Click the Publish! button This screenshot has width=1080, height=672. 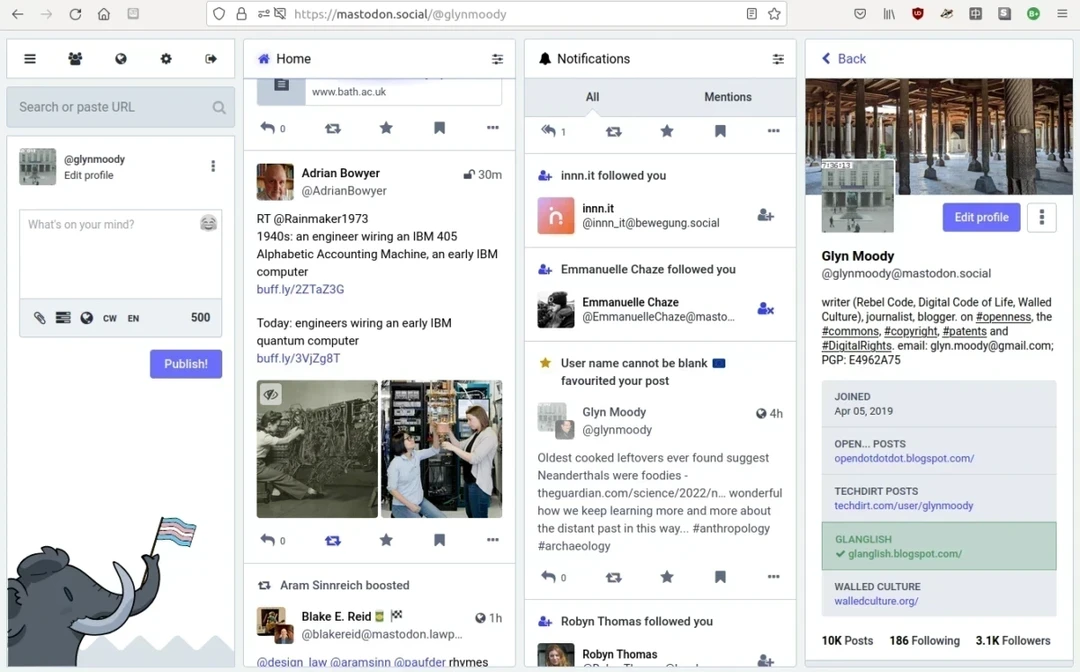click(x=186, y=364)
